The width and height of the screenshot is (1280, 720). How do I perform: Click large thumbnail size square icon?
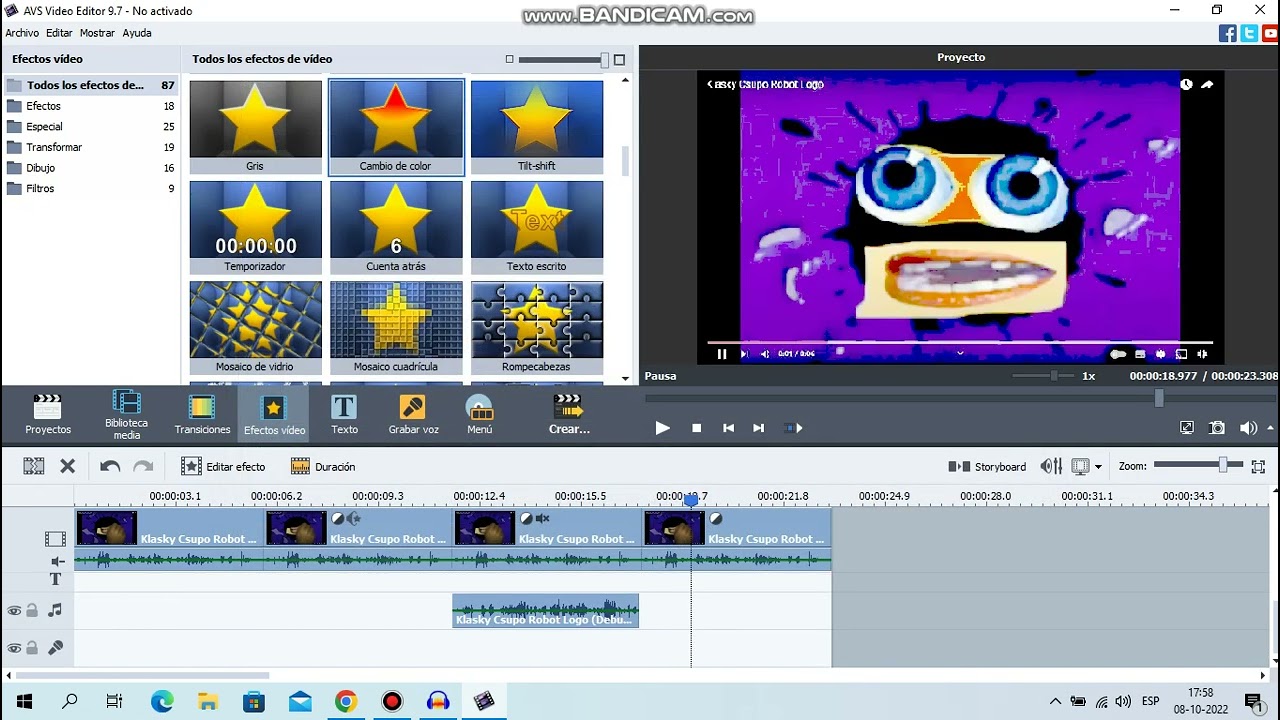[x=619, y=60]
